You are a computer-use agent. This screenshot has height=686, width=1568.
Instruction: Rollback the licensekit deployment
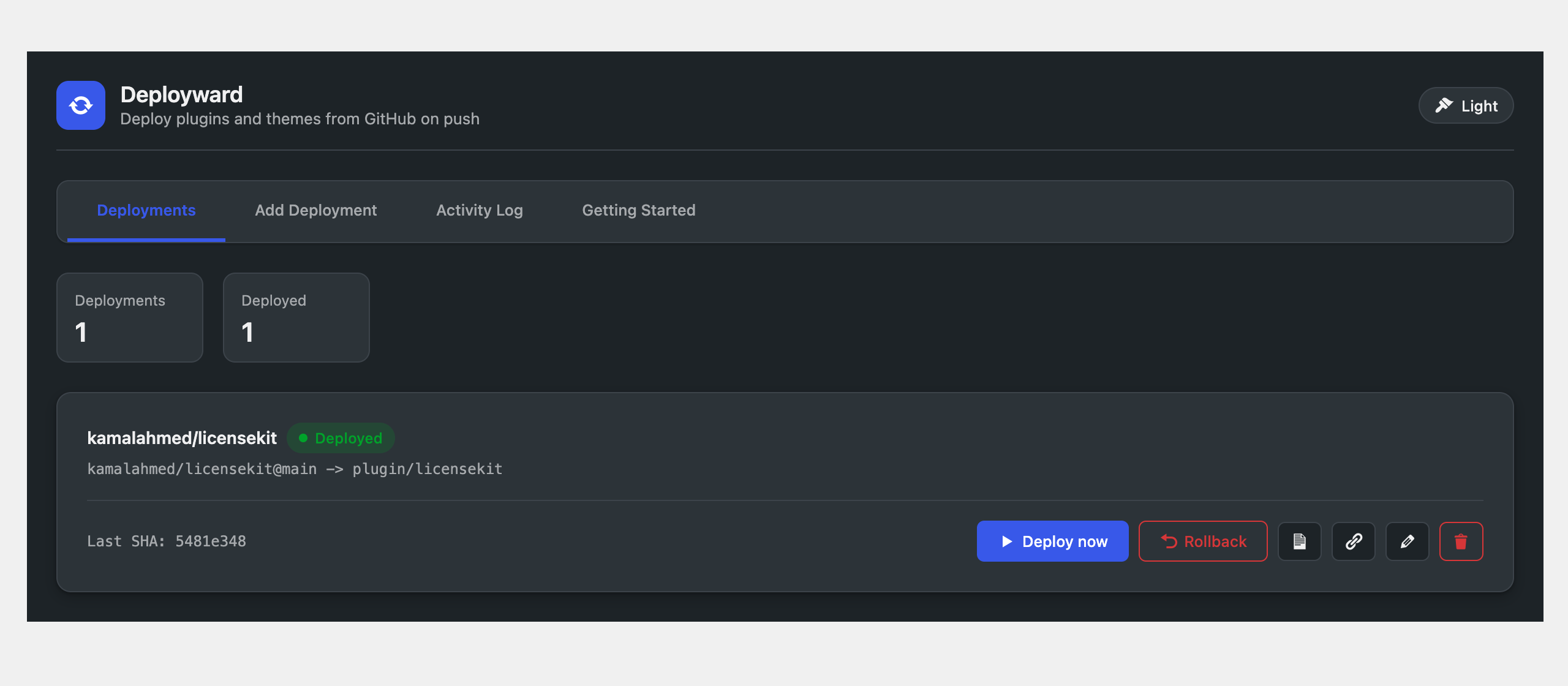pos(1203,541)
